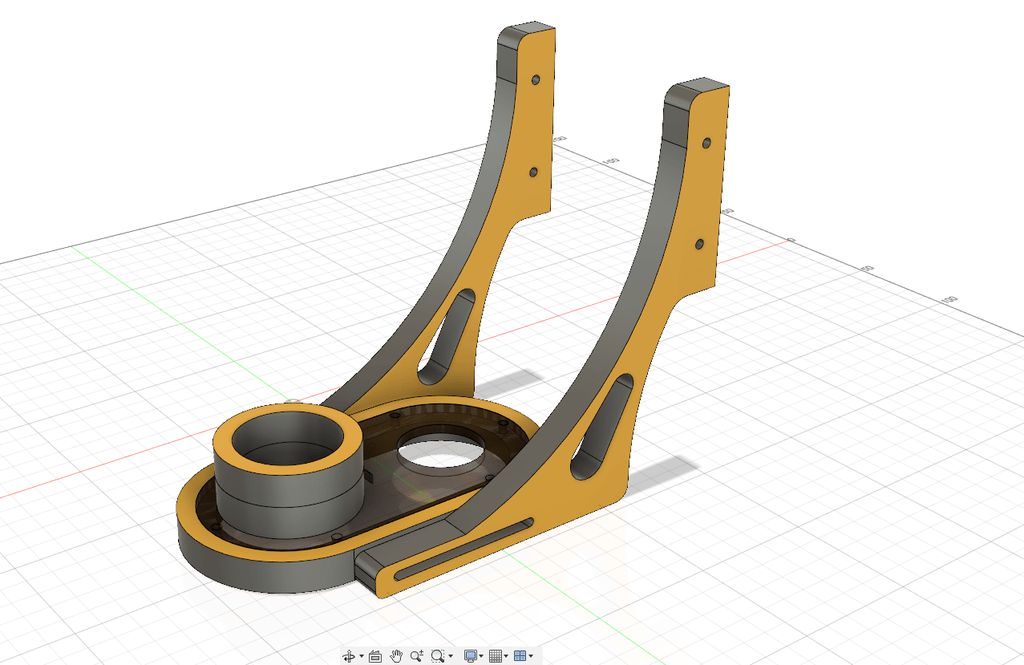The width and height of the screenshot is (1024, 665).
Task: Open the Orbit type dropdown arrow
Action: point(362,656)
